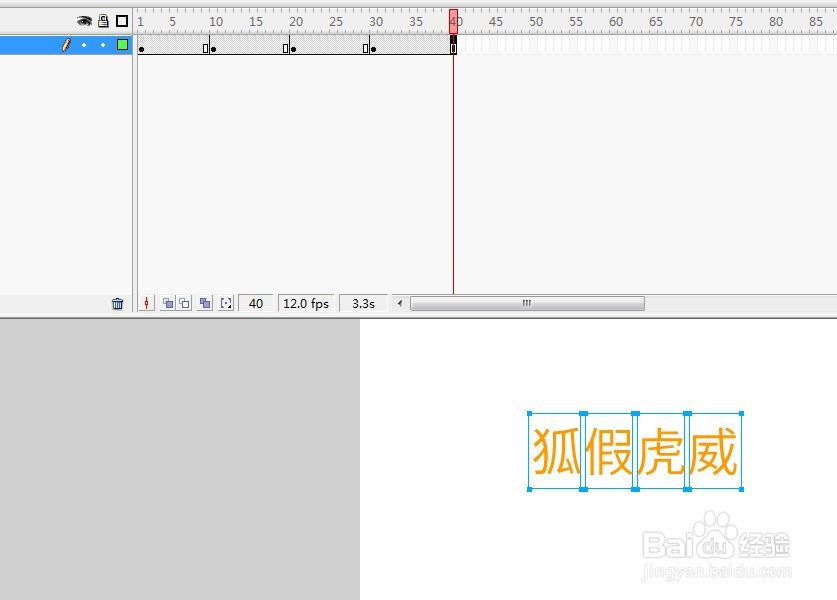Click the jingyan.baidu.com link
Viewport: 837px width, 600px height.
716,568
